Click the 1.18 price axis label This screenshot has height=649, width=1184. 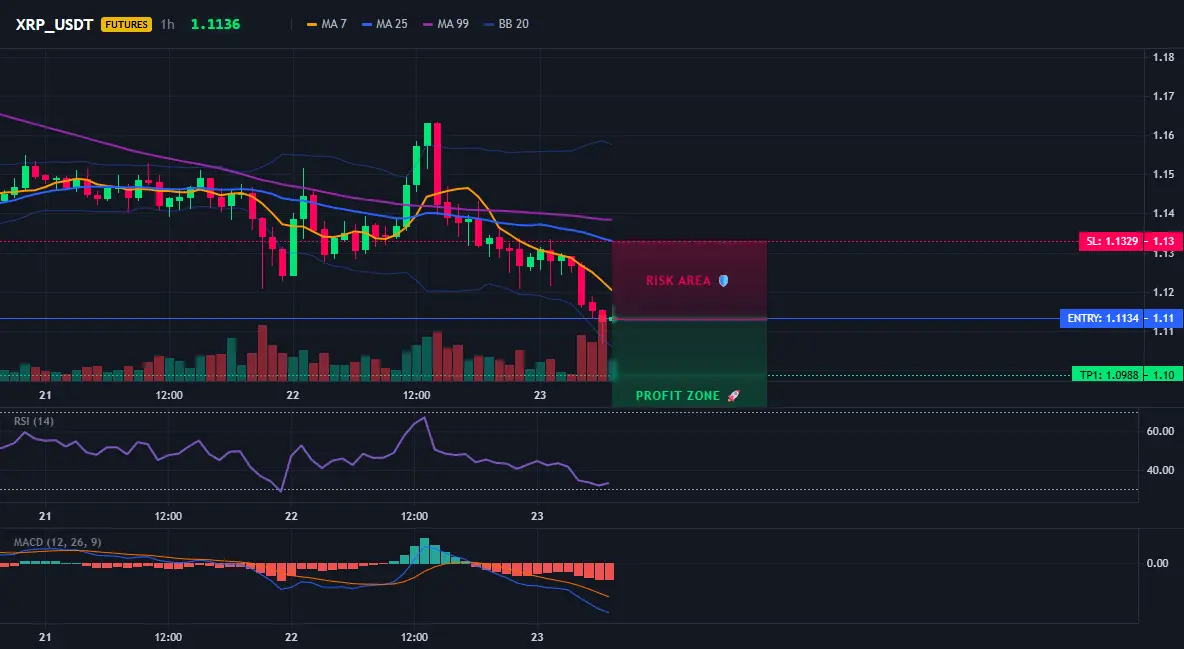coord(1164,57)
